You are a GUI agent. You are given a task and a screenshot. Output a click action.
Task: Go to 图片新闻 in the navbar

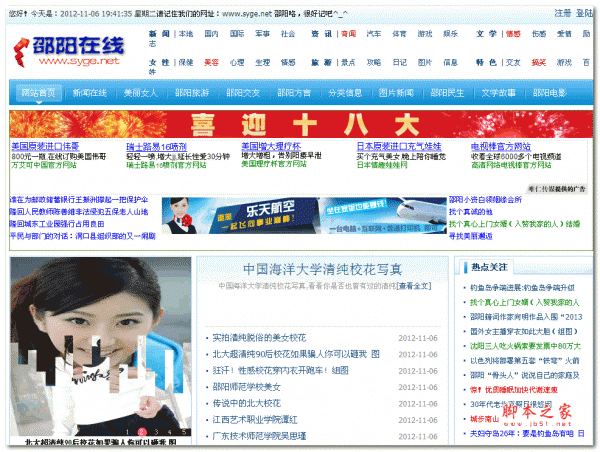tap(396, 93)
